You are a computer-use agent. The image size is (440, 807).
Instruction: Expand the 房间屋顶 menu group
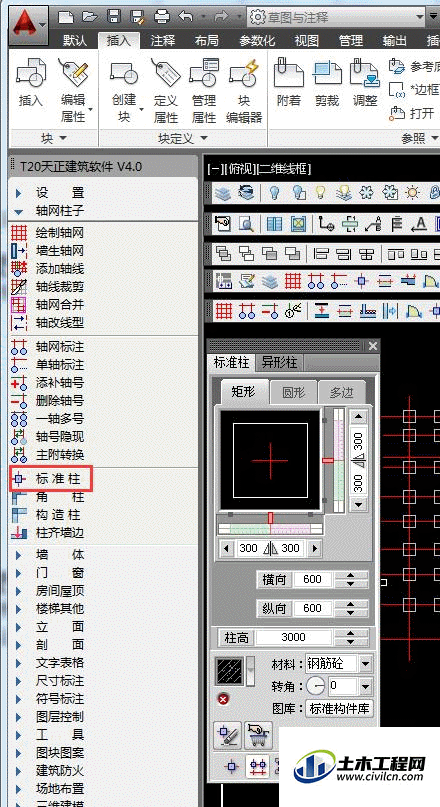(19, 591)
